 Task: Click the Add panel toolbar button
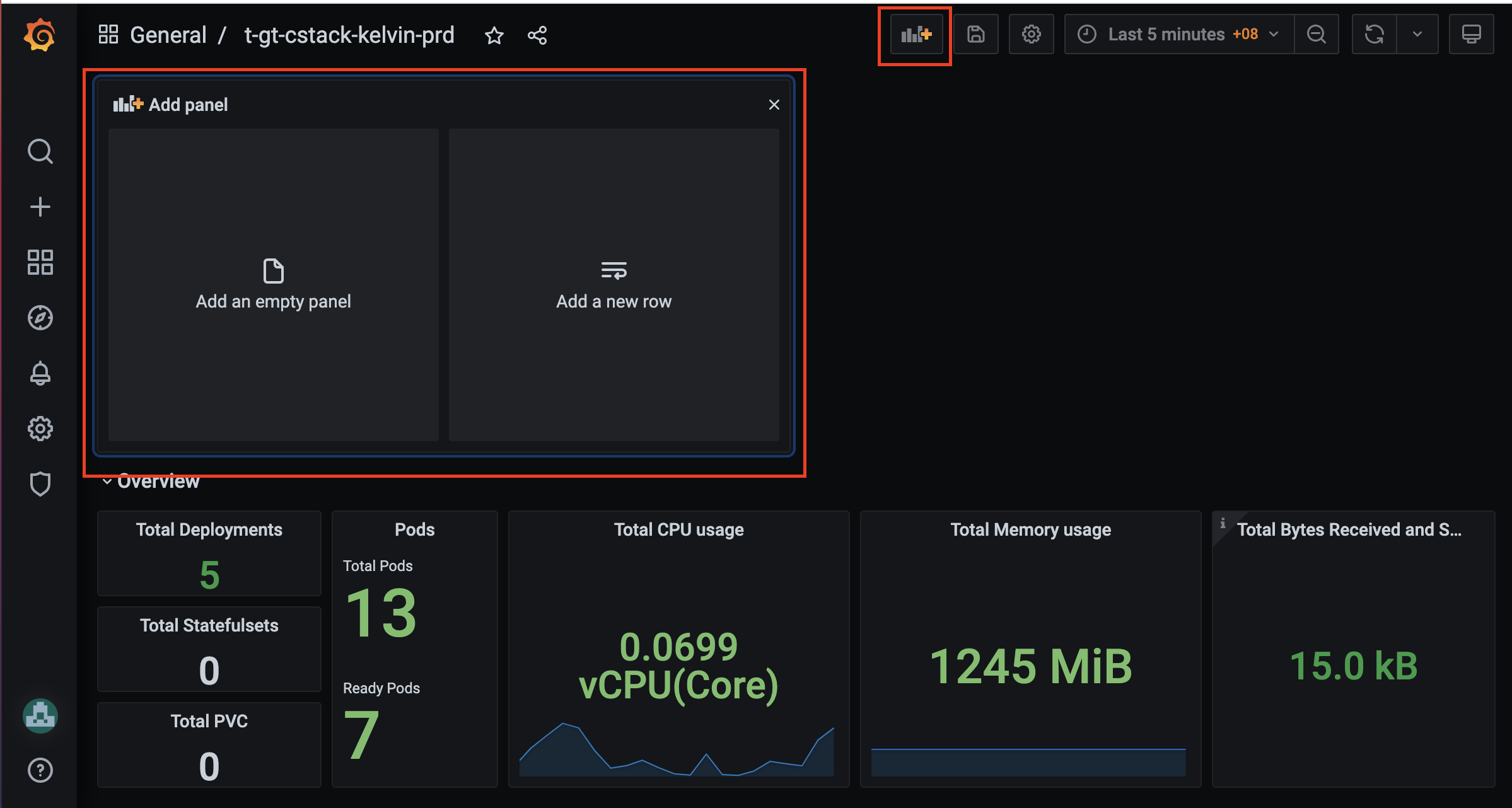pyautogui.click(x=916, y=34)
